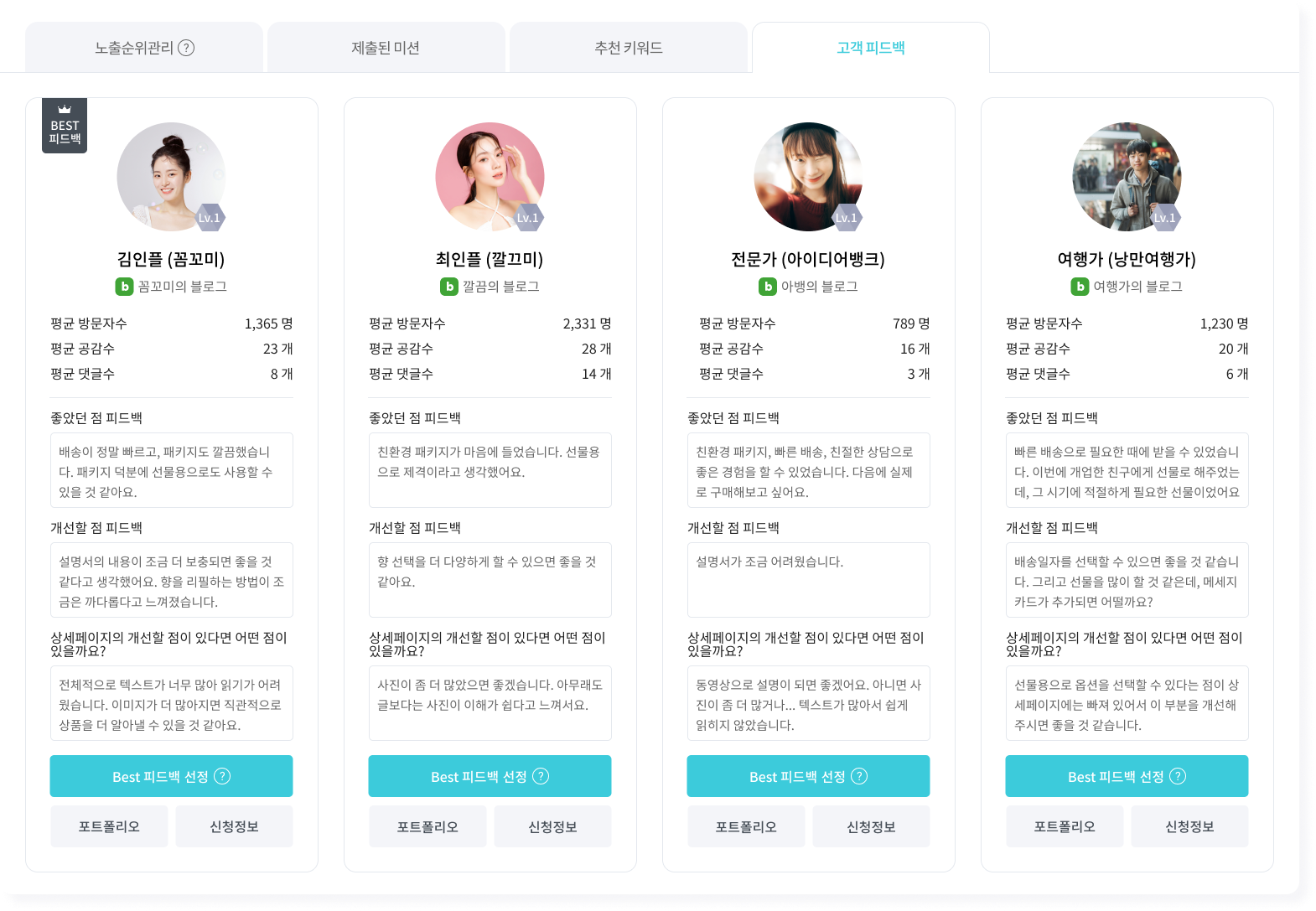
Task: Open the 여행가의 블로그 link
Action: coord(1137,287)
